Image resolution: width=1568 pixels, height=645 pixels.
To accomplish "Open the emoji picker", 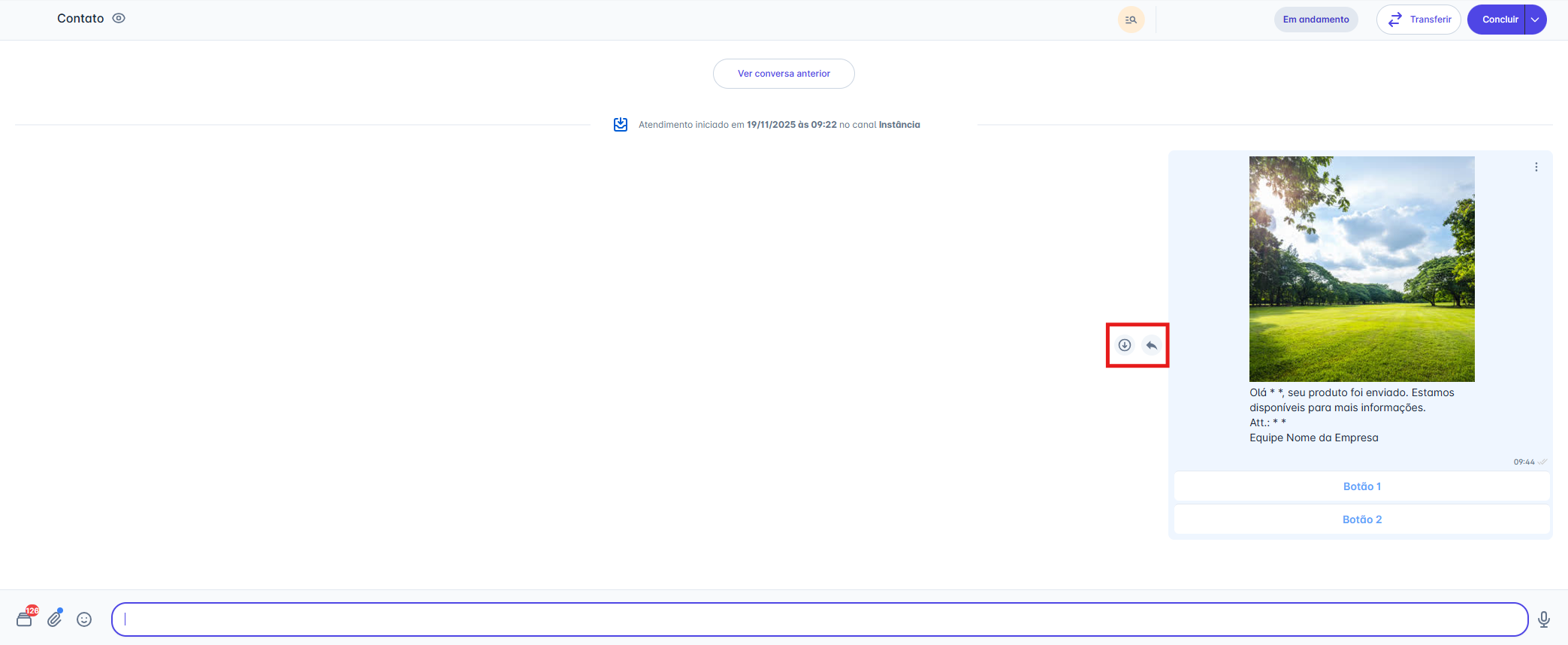I will coord(84,619).
